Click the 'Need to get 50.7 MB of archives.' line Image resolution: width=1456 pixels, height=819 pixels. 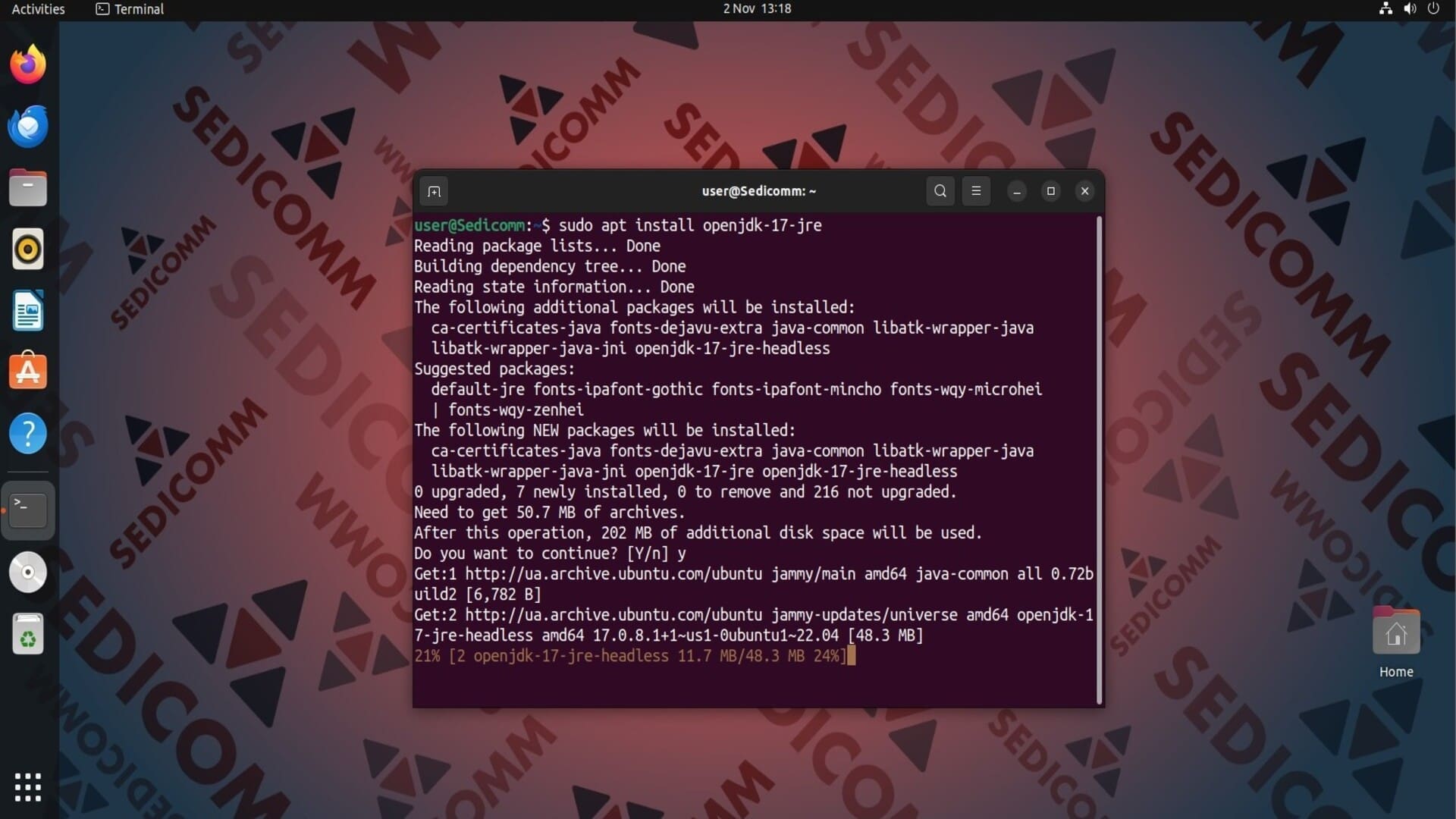[x=549, y=513]
